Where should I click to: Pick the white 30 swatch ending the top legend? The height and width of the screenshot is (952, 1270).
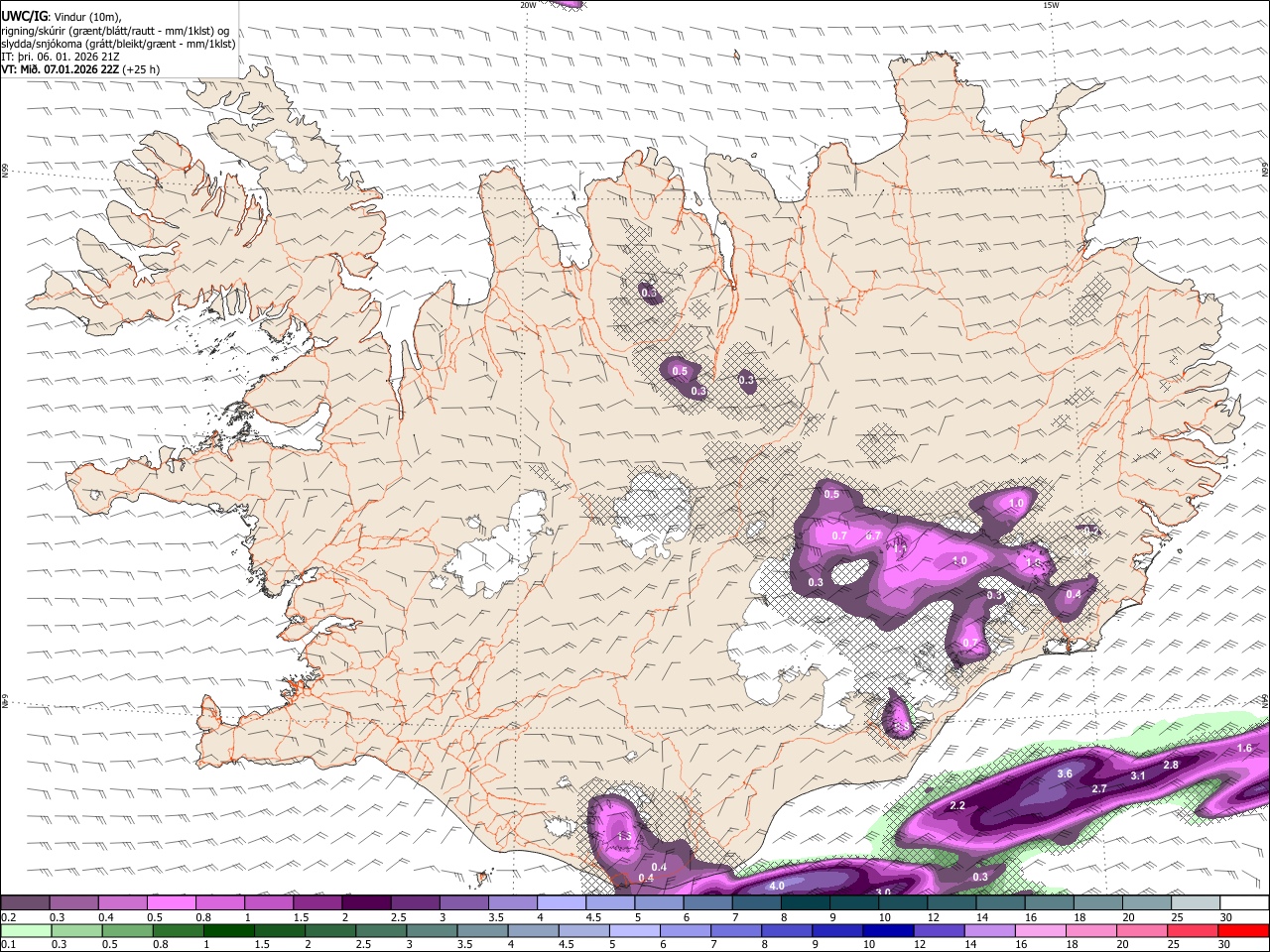1244,903
